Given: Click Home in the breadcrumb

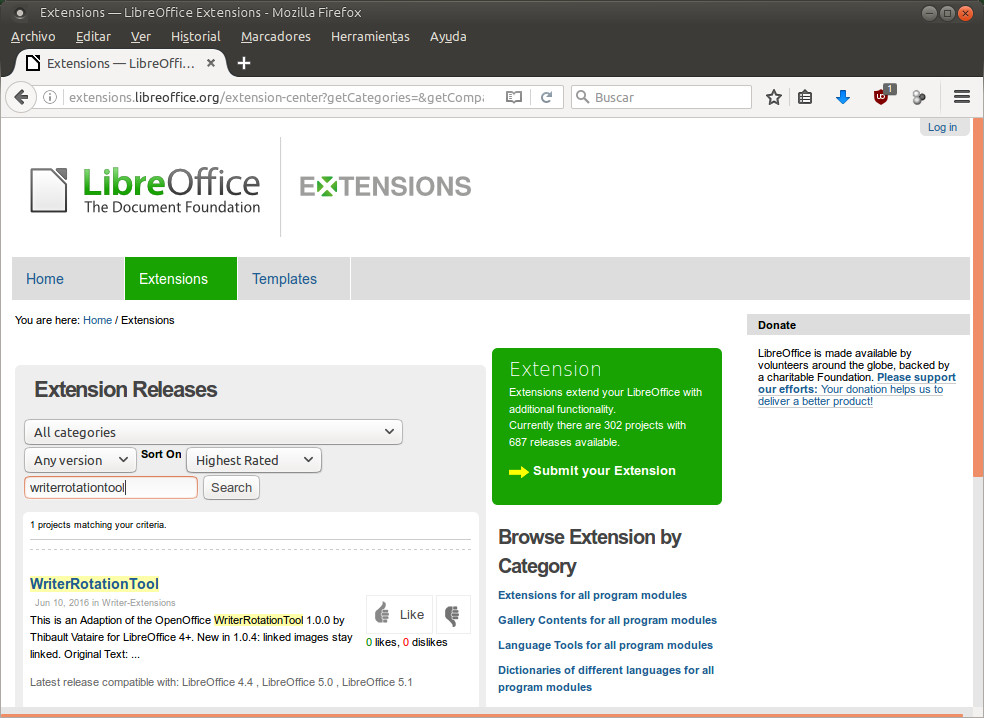Looking at the screenshot, I should [97, 320].
